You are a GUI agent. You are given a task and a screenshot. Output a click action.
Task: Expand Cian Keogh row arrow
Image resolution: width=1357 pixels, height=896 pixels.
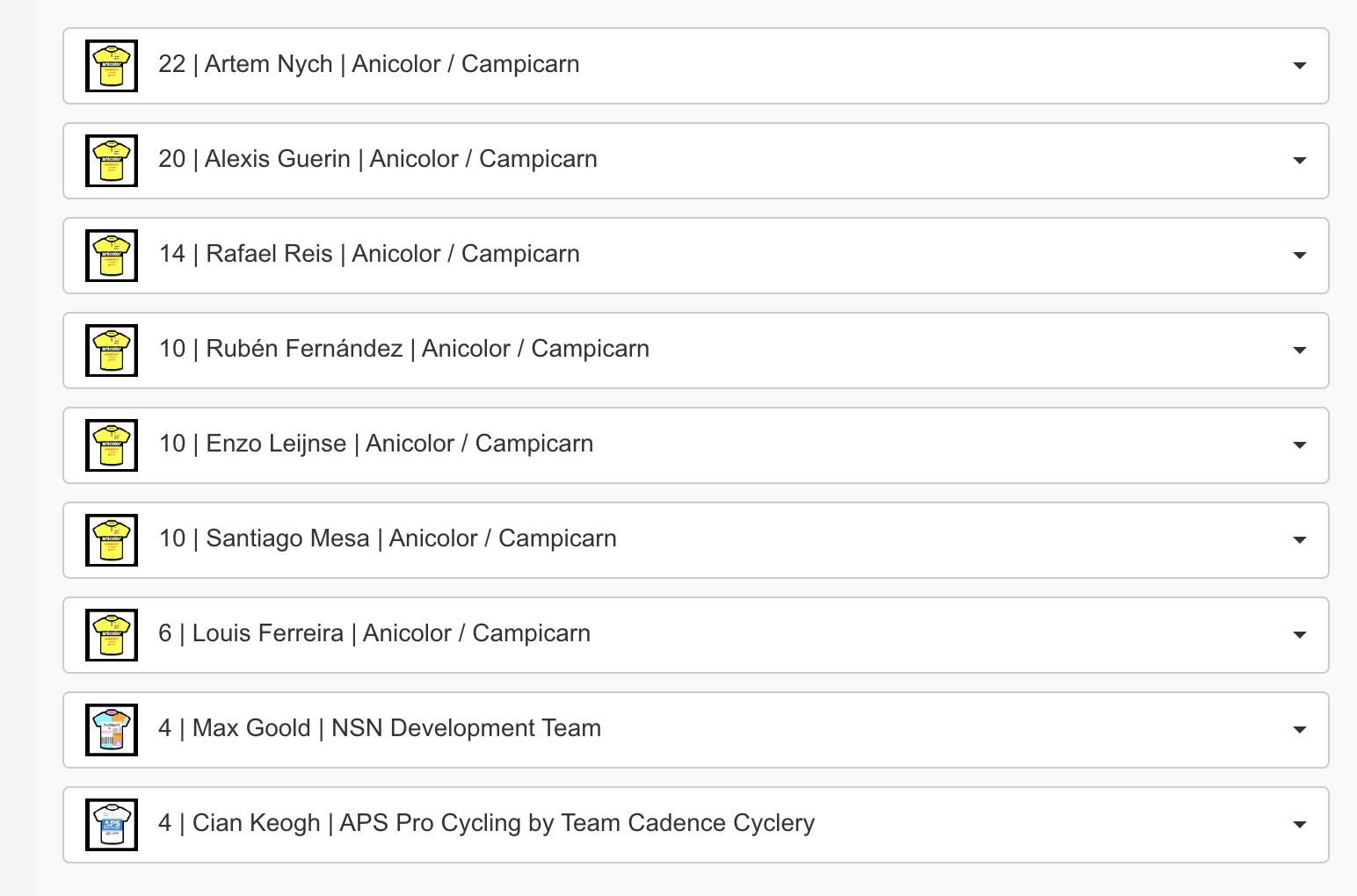click(1300, 825)
